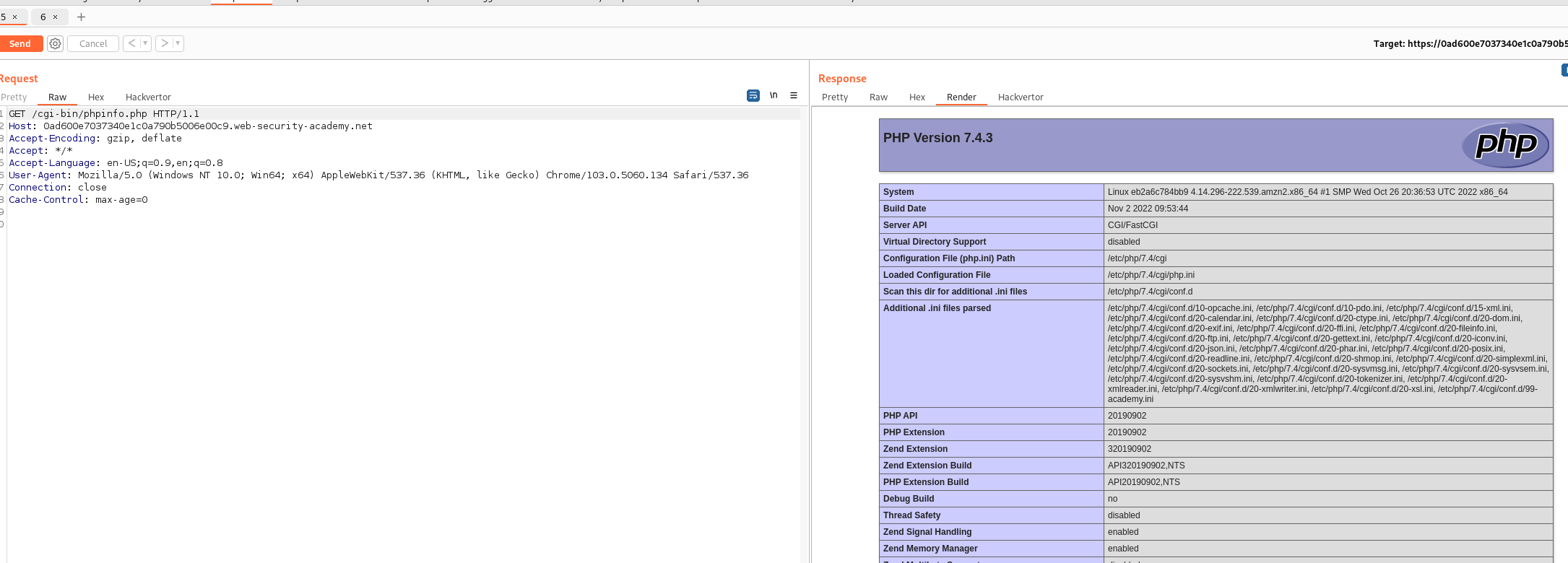Go back to previous request in history
The image size is (1568, 563).
(131, 43)
